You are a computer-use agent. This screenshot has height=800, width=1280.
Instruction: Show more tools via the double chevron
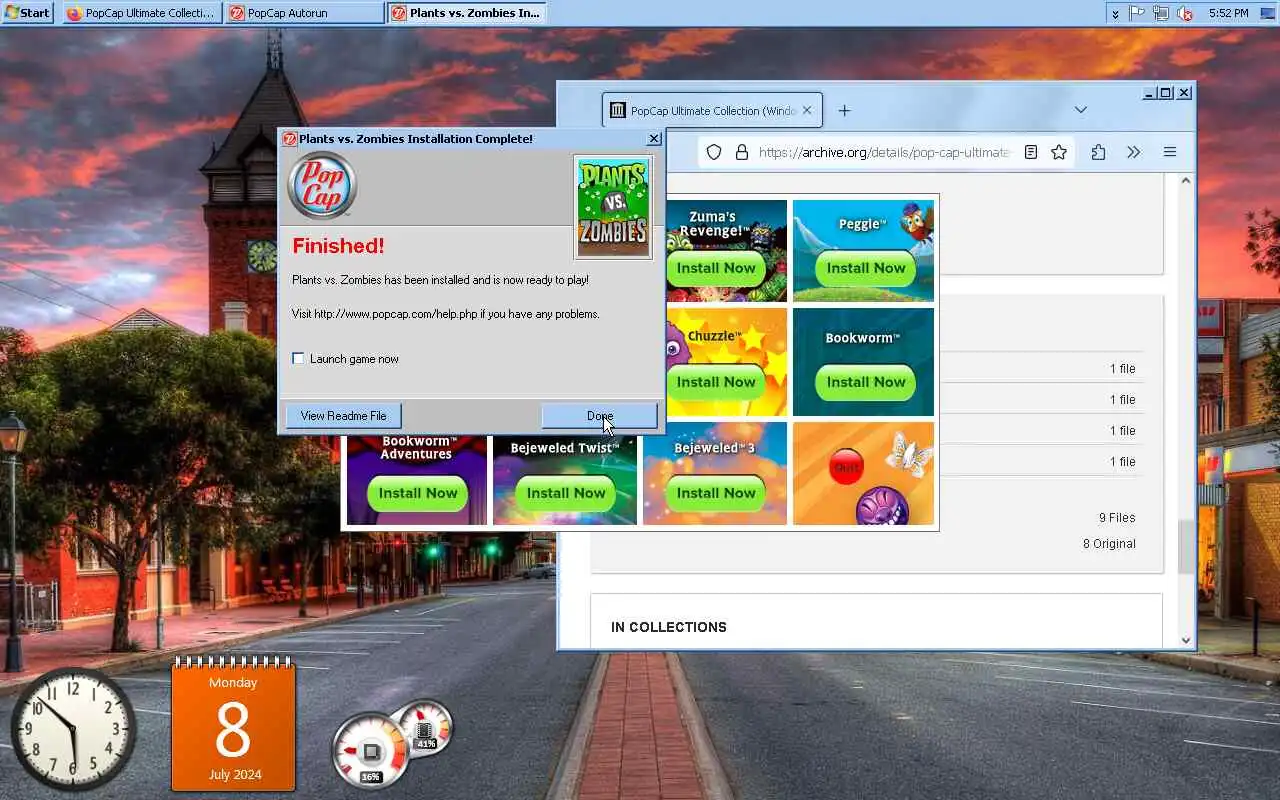click(1133, 152)
